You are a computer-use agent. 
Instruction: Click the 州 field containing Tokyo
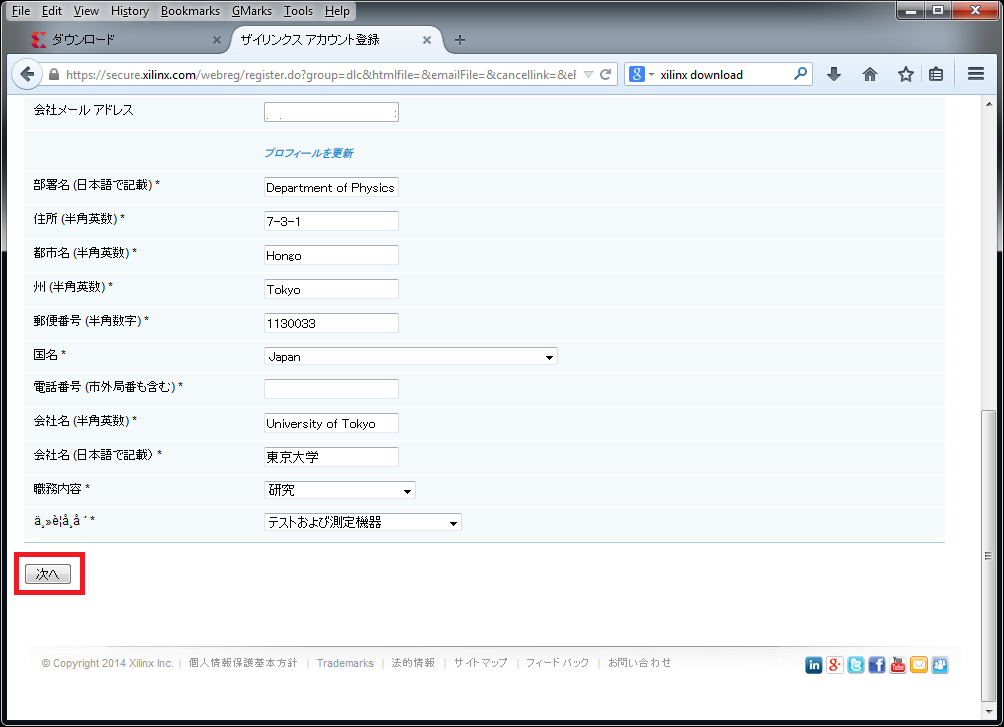(331, 289)
